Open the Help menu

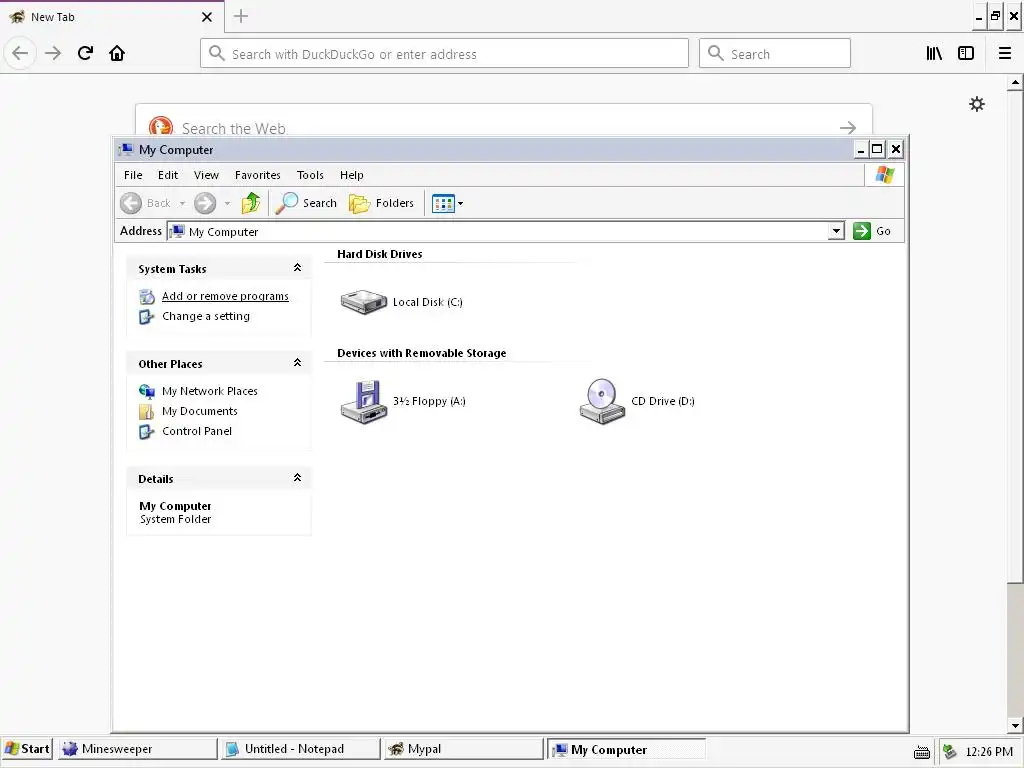point(351,175)
